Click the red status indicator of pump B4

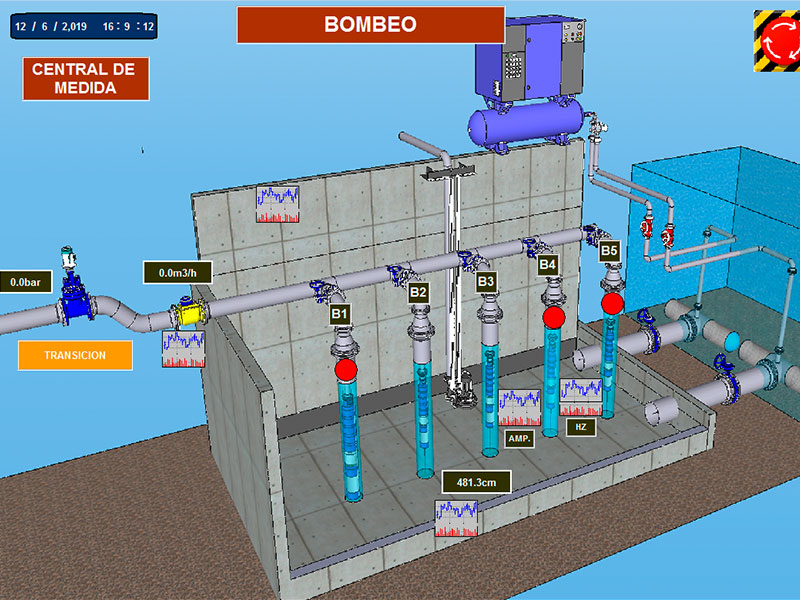coord(554,317)
